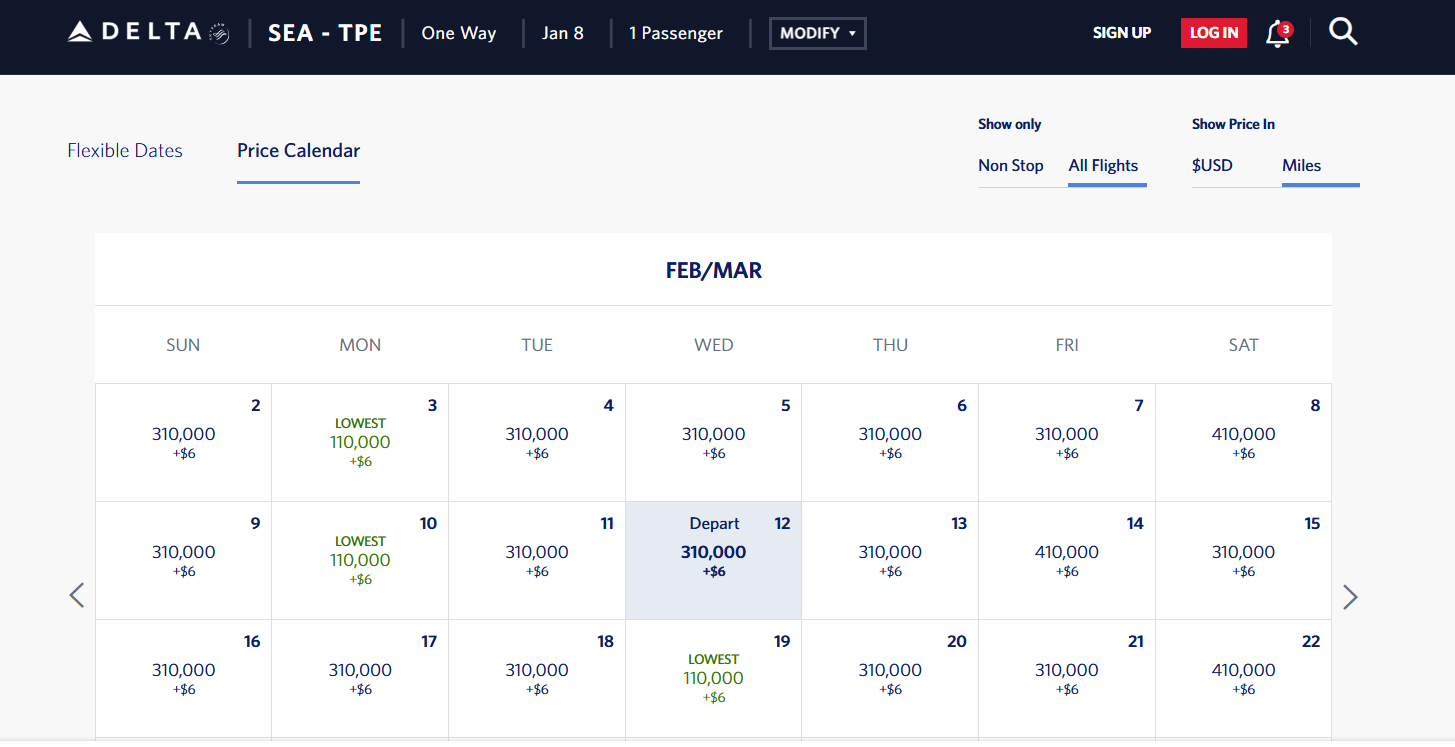Switch to Flexible Dates tab
This screenshot has height=747, width=1455.
click(x=125, y=151)
